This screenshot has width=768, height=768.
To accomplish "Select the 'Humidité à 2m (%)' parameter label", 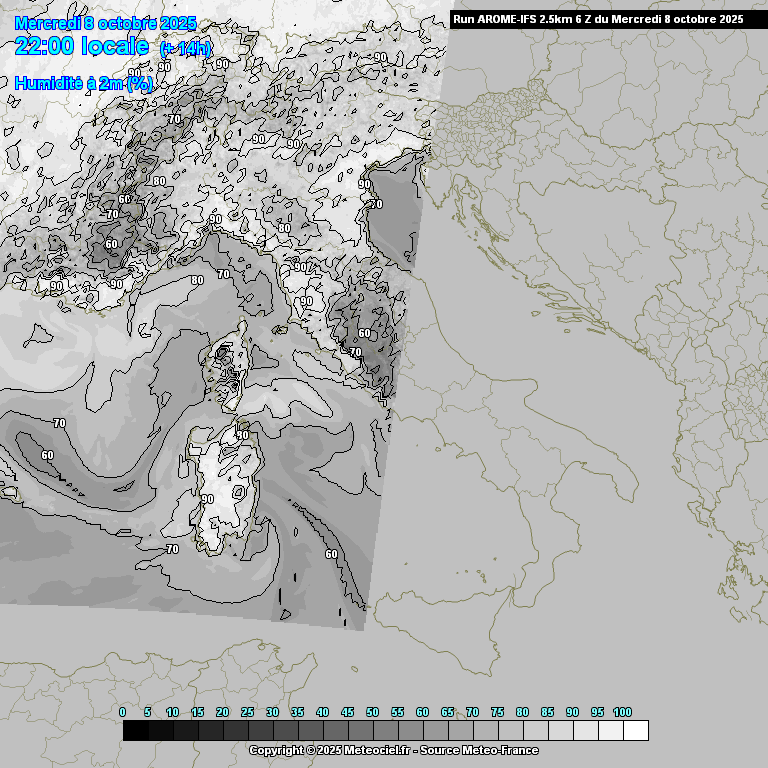I will pyautogui.click(x=84, y=84).
